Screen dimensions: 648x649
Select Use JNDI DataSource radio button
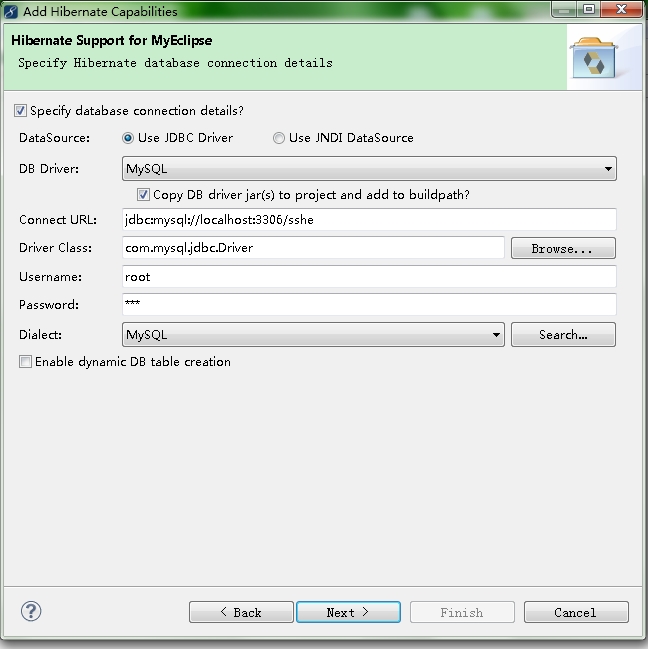[x=279, y=138]
